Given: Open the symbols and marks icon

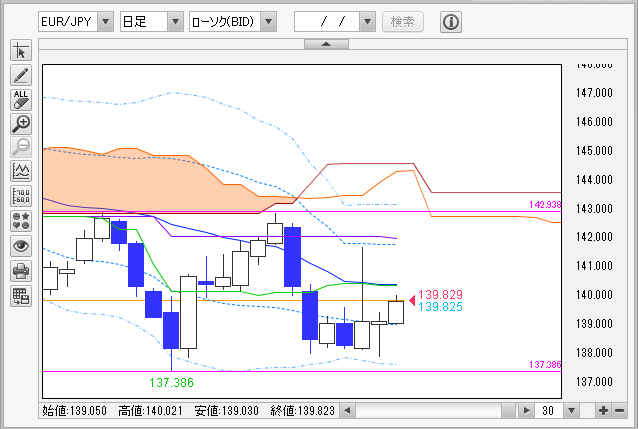Looking at the screenshot, I should click(x=21, y=221).
